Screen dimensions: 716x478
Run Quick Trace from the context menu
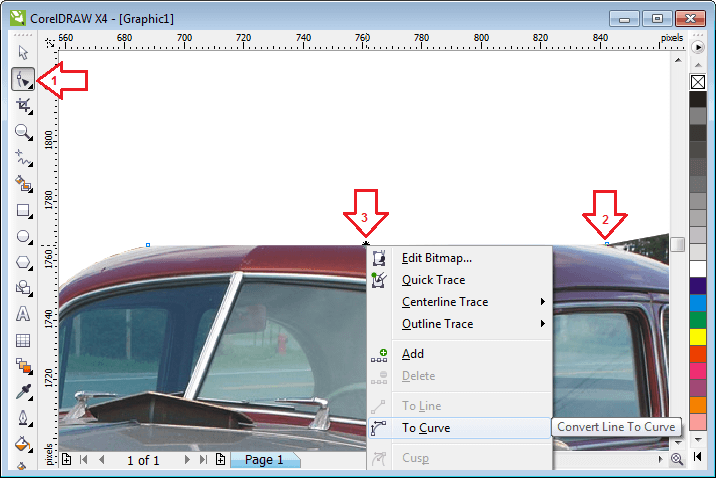433,280
